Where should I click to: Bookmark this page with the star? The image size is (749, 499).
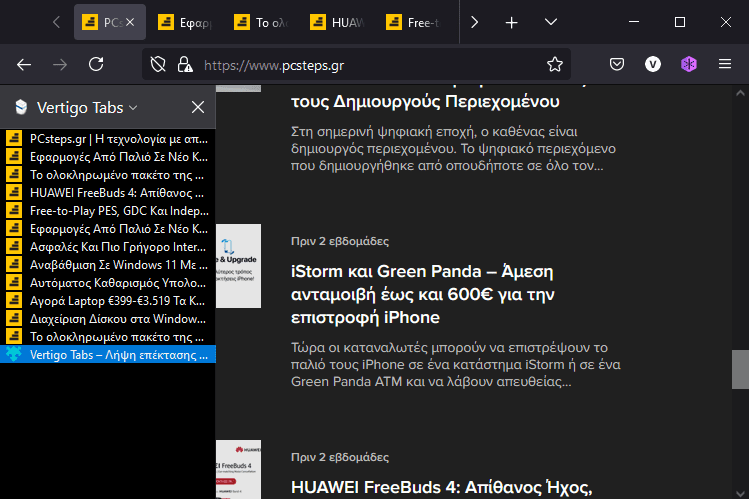click(555, 64)
